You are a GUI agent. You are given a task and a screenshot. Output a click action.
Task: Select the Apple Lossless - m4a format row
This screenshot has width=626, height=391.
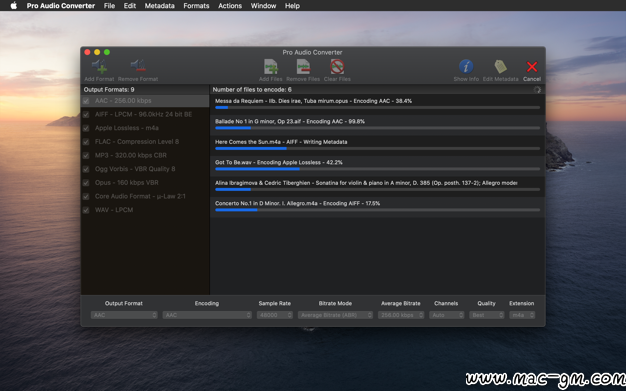145,128
